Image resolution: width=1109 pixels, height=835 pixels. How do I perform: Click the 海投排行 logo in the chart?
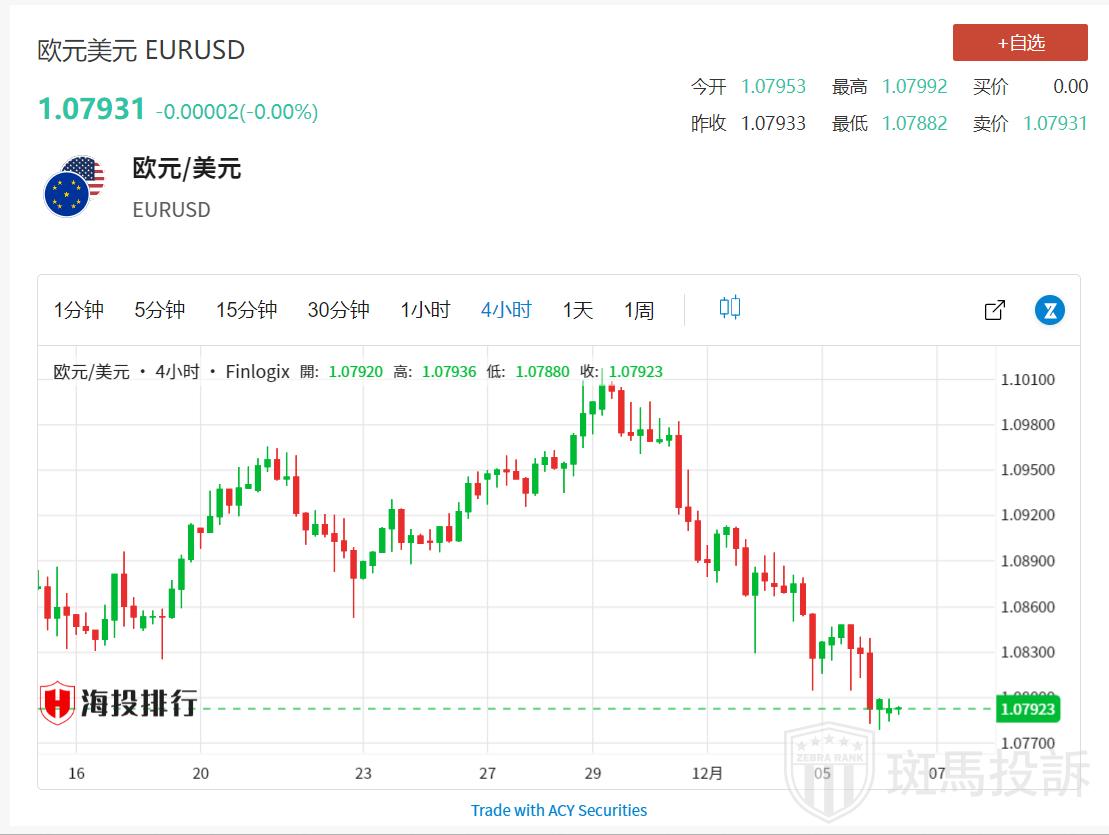tap(118, 703)
